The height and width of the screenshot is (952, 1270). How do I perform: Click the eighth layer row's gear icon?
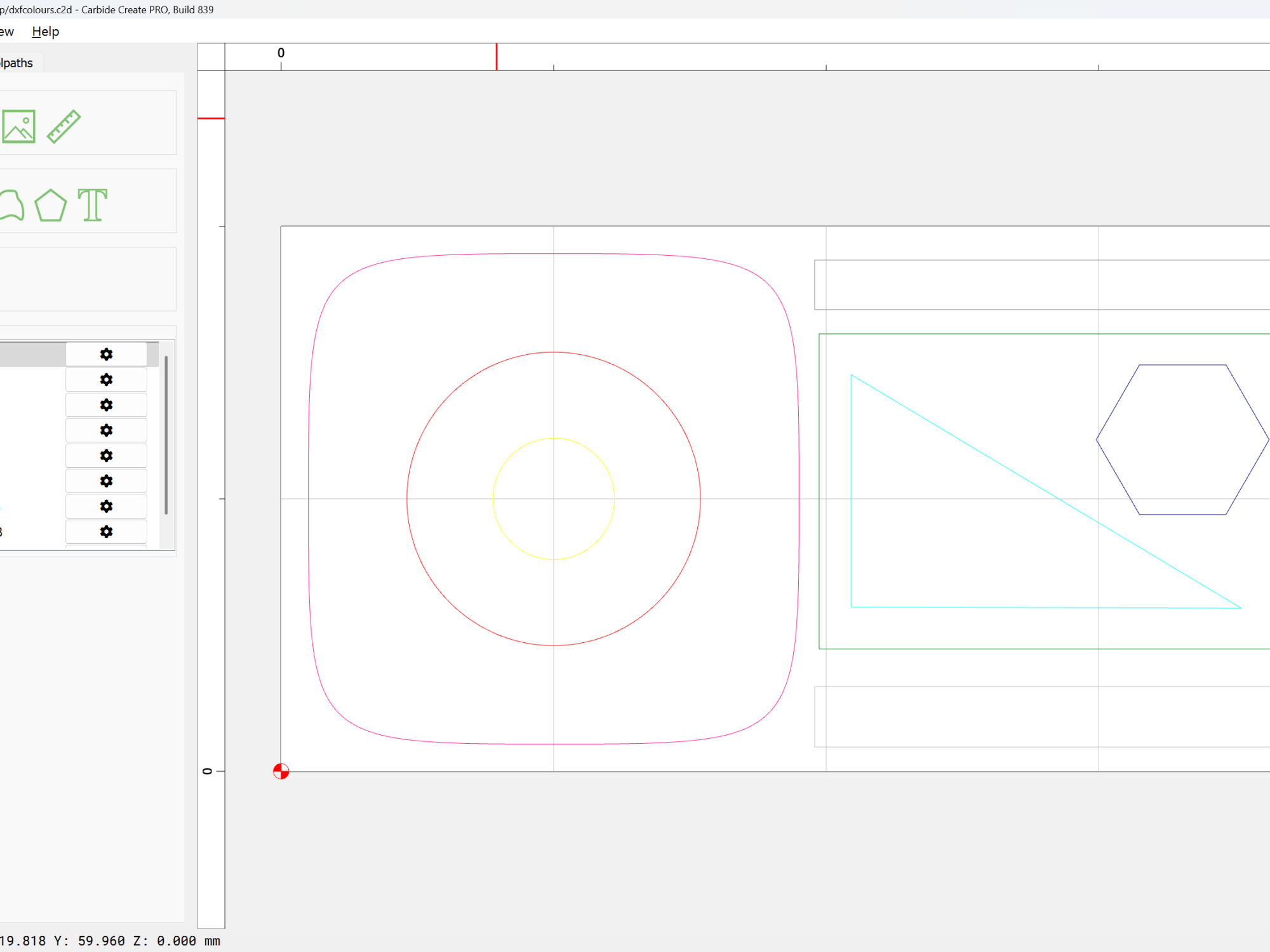click(106, 532)
